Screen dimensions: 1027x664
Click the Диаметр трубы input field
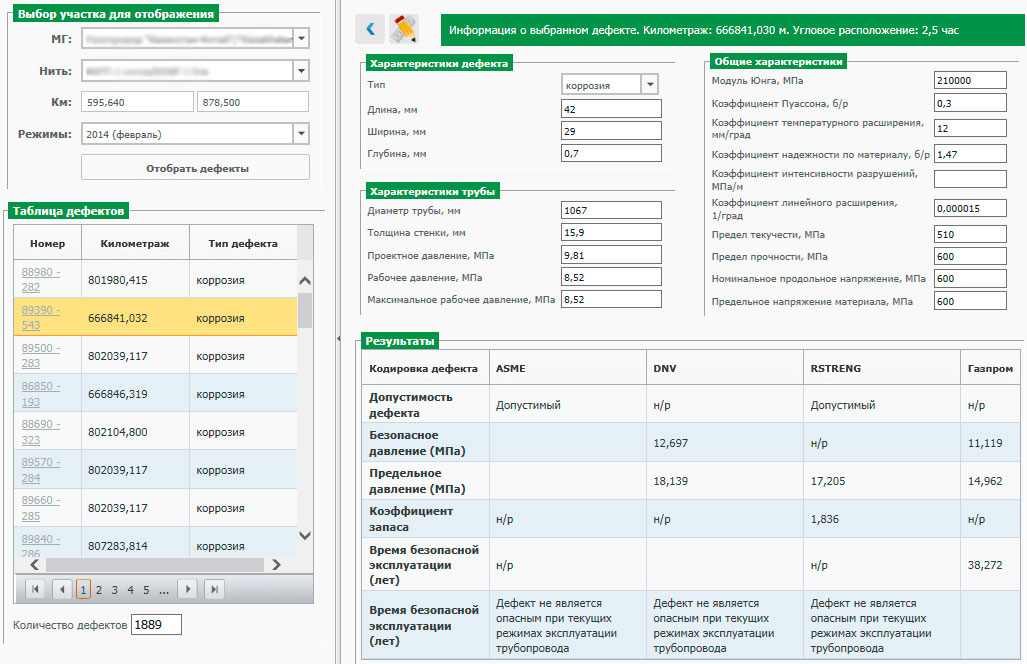[611, 210]
